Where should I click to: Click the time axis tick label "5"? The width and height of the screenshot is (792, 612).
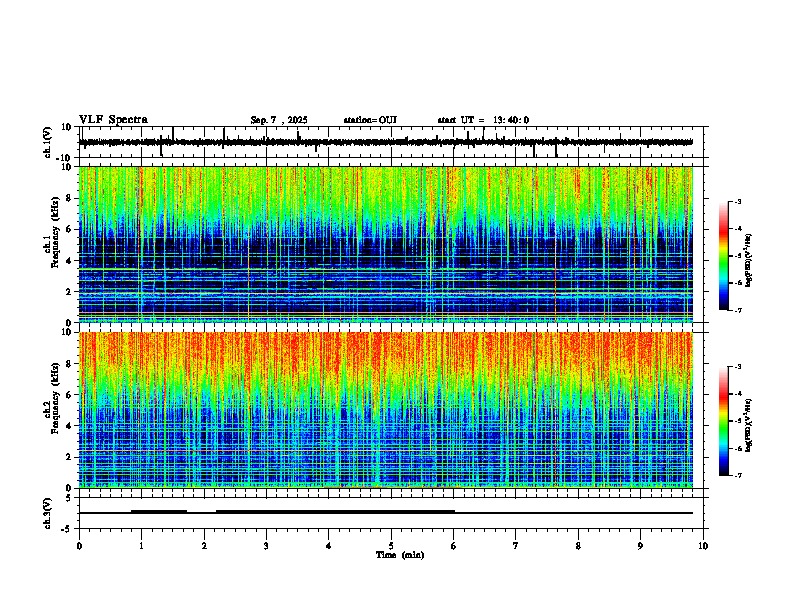coord(391,546)
